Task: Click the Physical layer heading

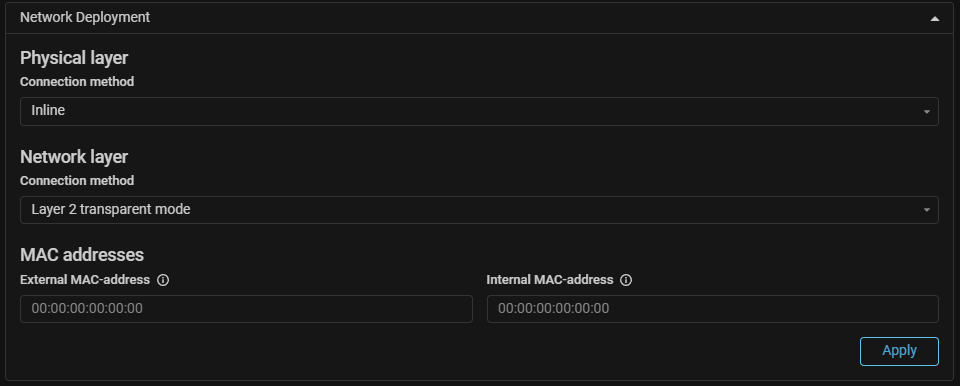Action: (74, 58)
